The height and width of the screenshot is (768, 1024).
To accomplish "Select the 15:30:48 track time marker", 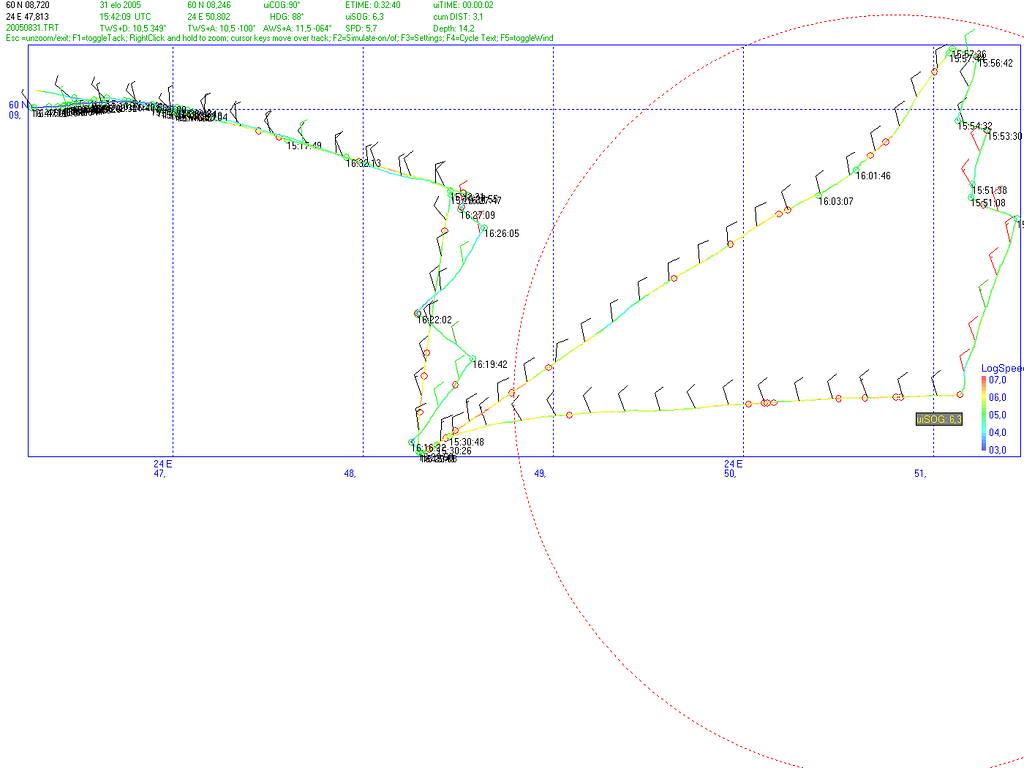I will coord(466,442).
